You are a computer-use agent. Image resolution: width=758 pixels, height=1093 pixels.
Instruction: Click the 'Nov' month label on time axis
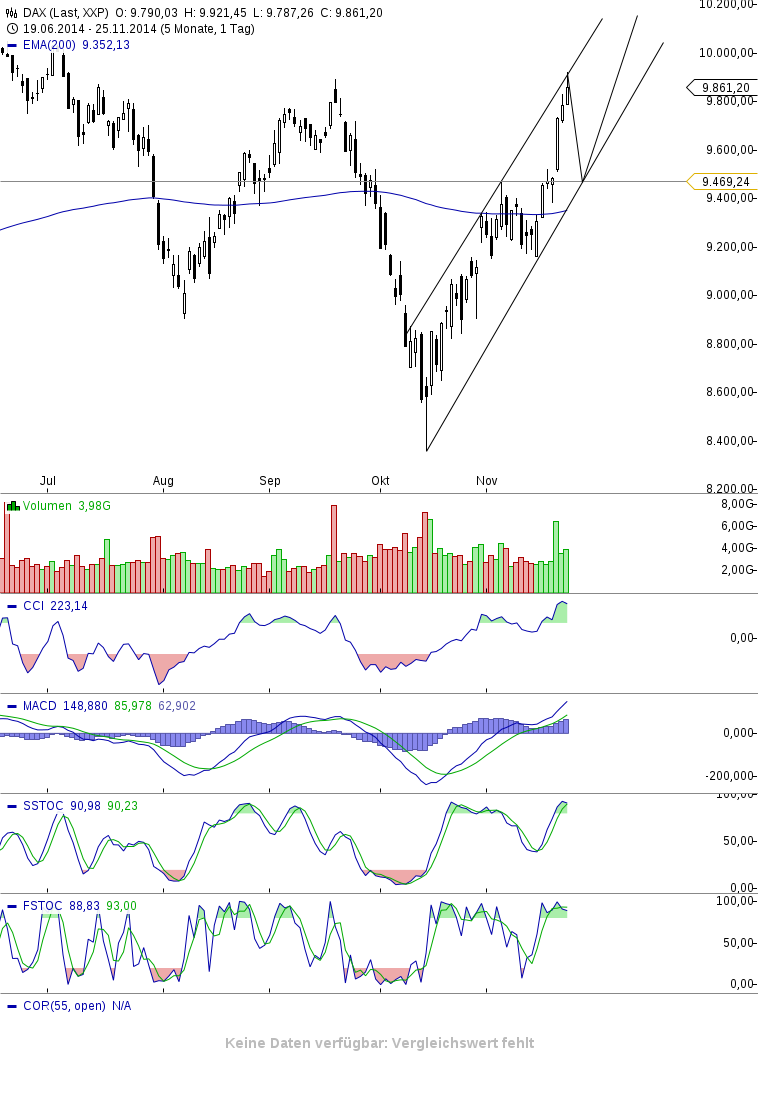coord(487,480)
